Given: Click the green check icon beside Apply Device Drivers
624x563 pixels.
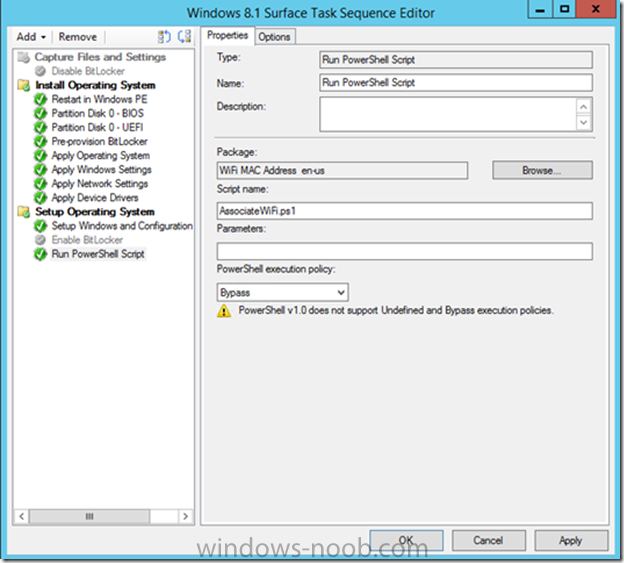Looking at the screenshot, I should click(x=40, y=198).
